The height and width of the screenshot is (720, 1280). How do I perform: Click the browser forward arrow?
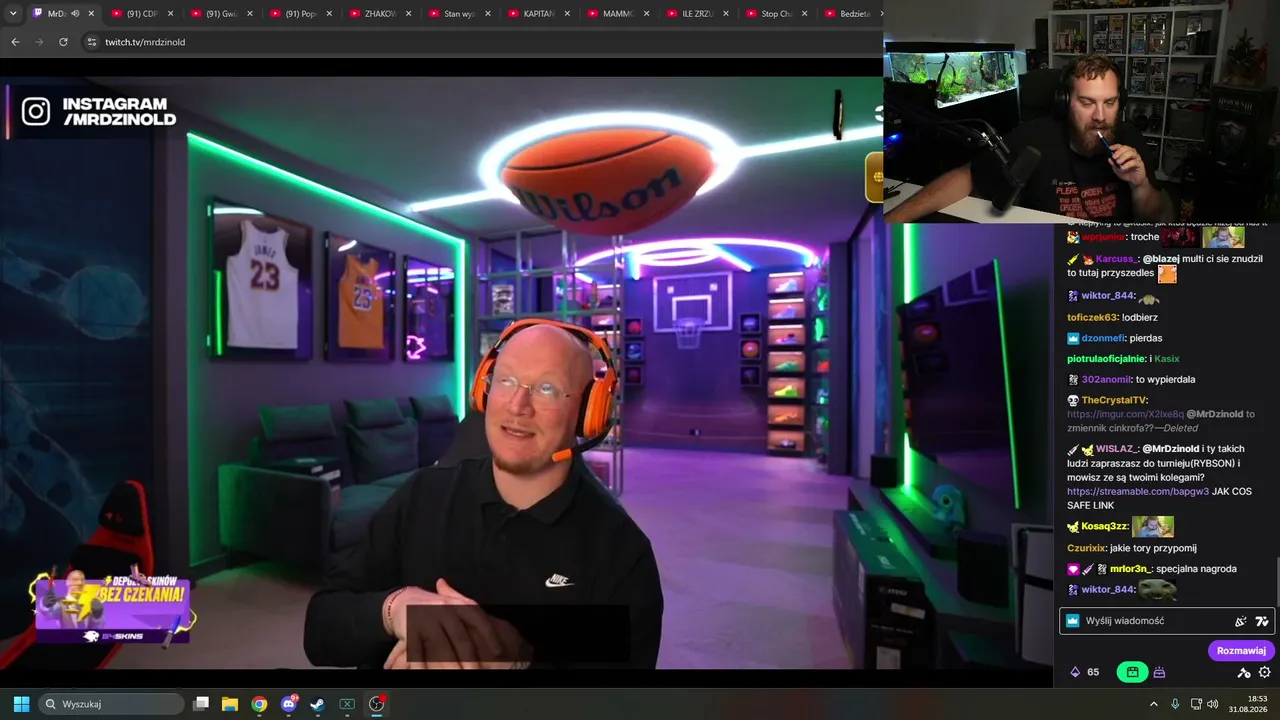[39, 42]
